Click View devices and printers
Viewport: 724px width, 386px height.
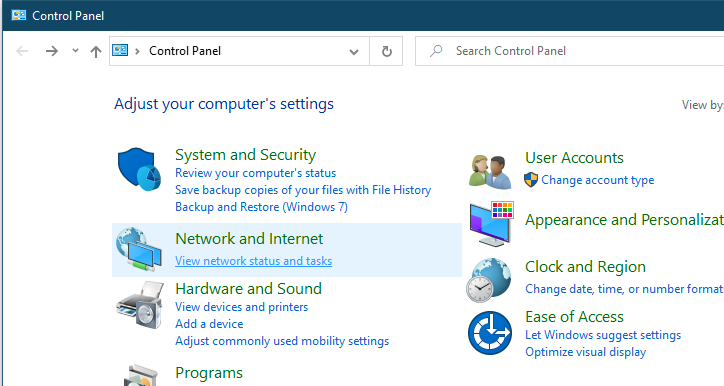coord(241,307)
